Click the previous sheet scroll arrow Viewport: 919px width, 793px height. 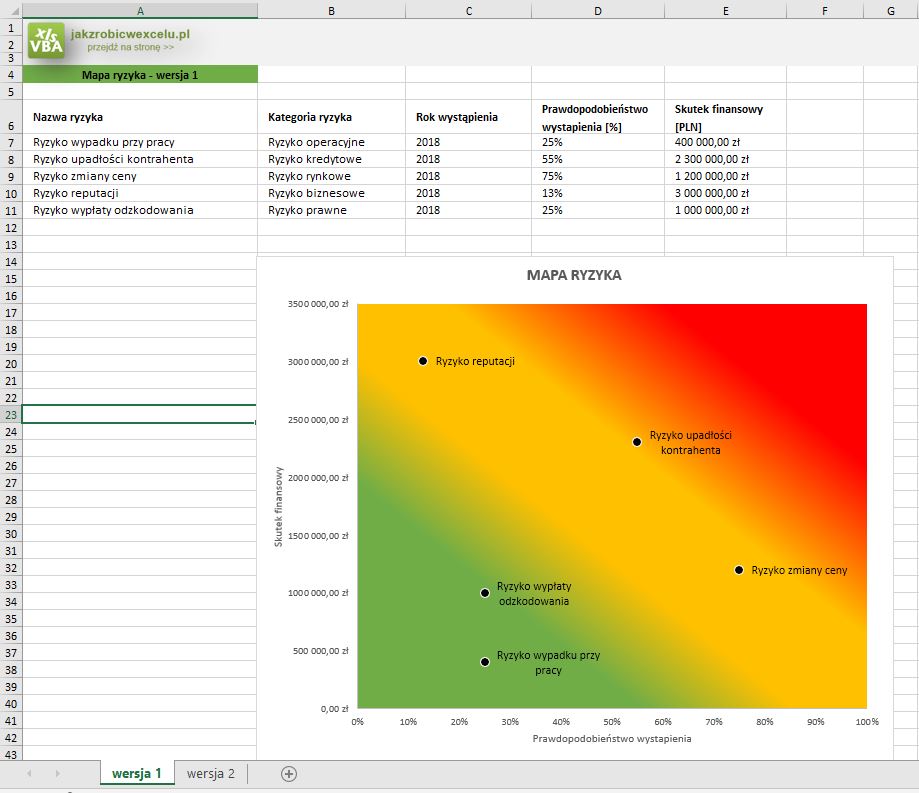click(x=29, y=773)
